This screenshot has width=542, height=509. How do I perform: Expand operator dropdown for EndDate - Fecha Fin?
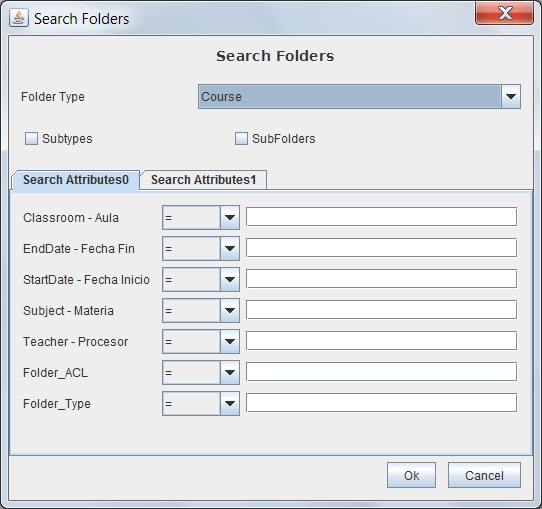[x=201, y=248]
